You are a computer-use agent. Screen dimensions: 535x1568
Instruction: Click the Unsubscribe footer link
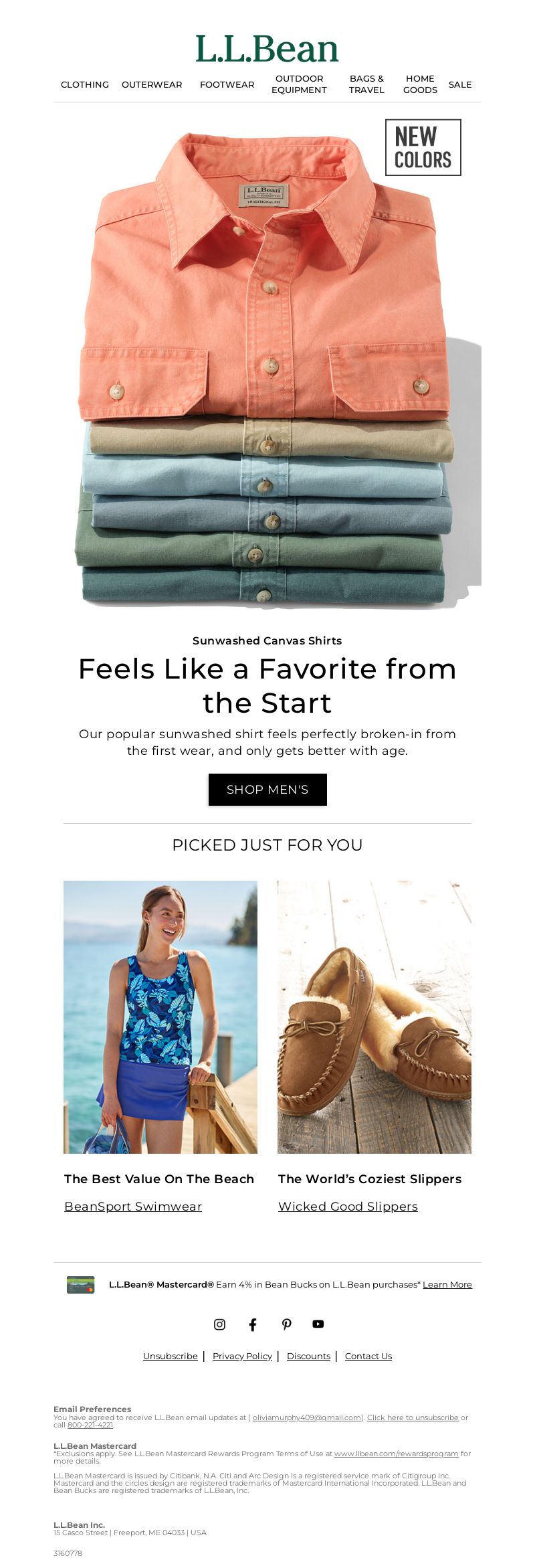pyautogui.click(x=171, y=1356)
